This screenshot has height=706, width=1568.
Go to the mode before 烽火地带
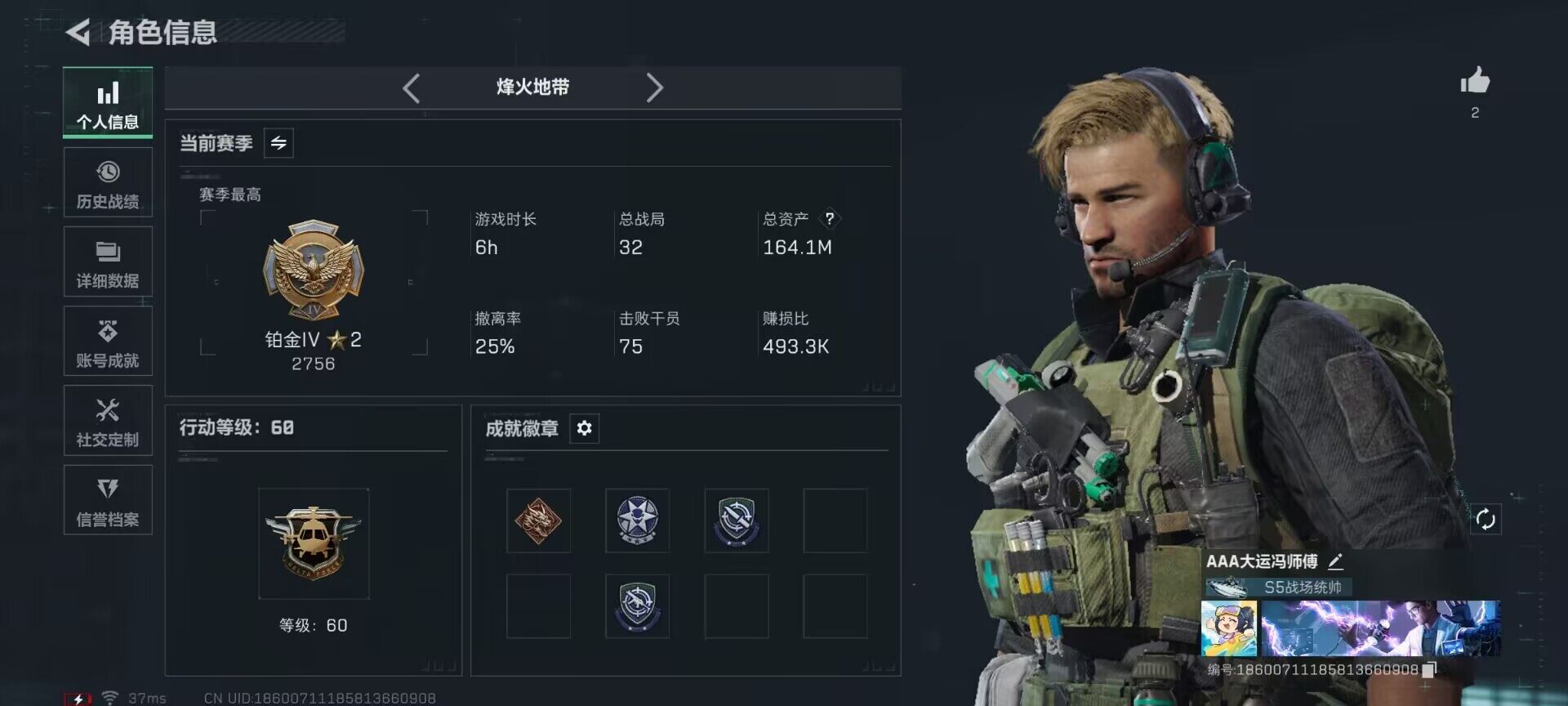pos(412,87)
